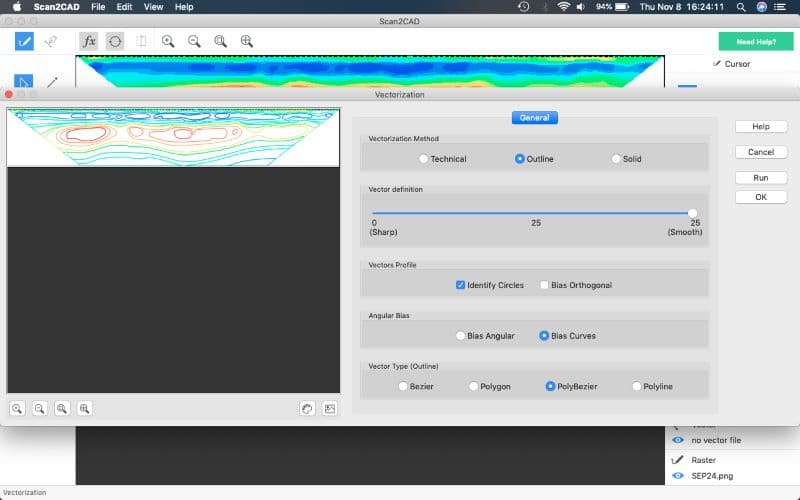Click the circular vectorize icon beside fx
The width and height of the screenshot is (800, 500).
tap(115, 41)
